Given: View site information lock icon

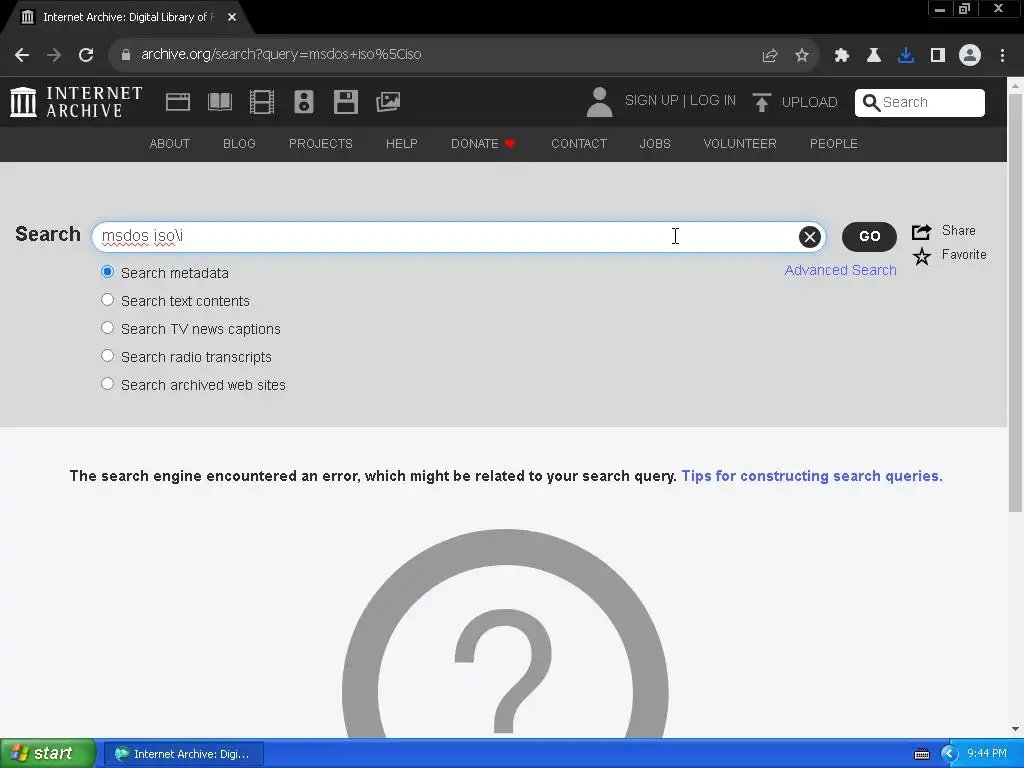Looking at the screenshot, I should pyautogui.click(x=126, y=55).
